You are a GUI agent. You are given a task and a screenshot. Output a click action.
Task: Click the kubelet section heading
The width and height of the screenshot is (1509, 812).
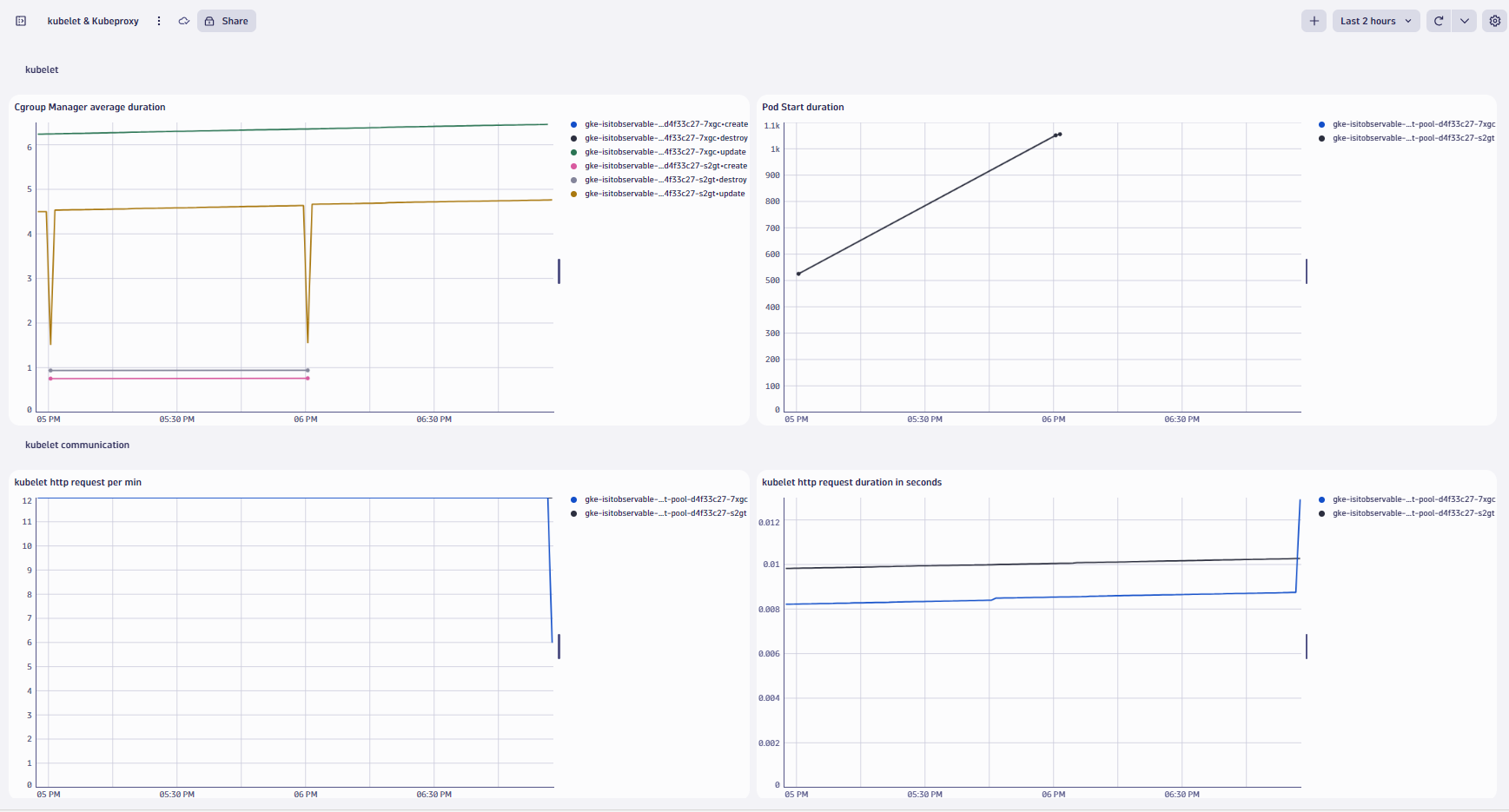coord(42,69)
